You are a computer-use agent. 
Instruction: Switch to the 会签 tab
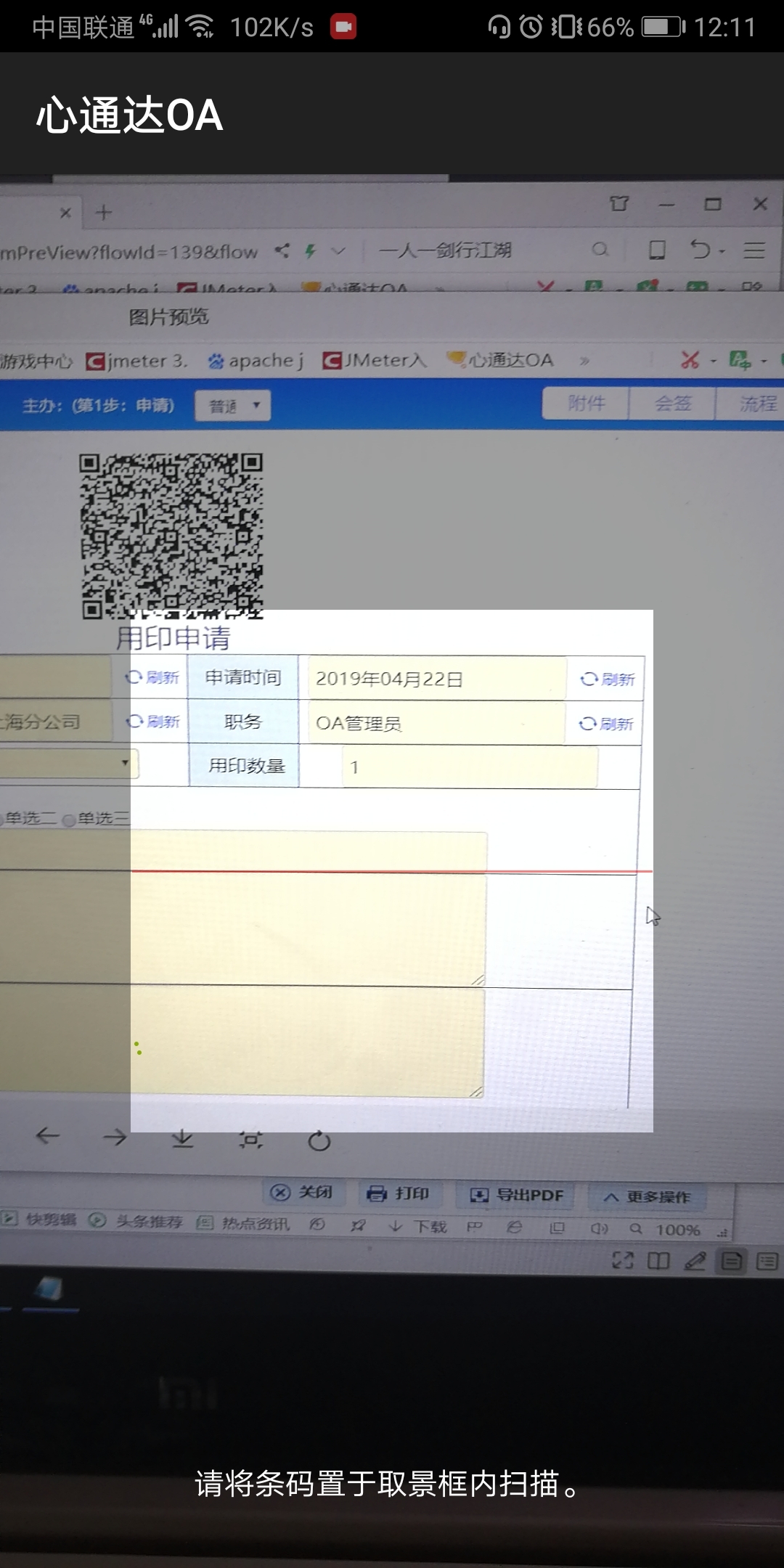click(x=673, y=403)
